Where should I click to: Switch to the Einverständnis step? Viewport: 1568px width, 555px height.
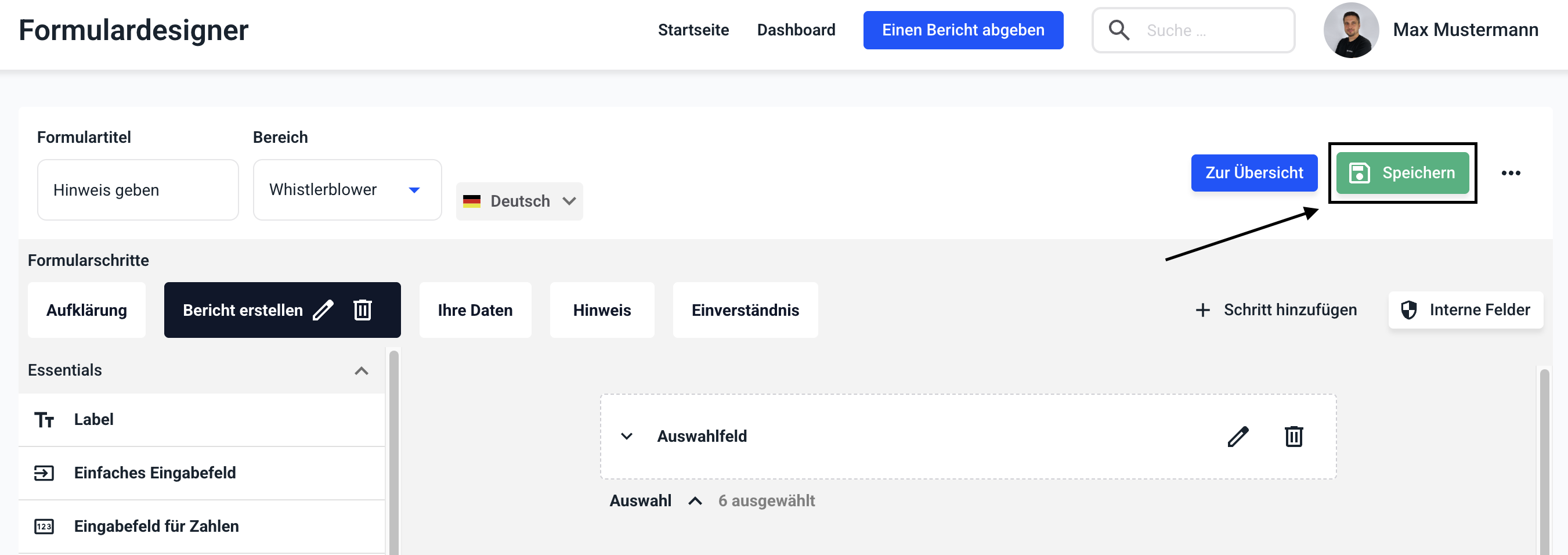(745, 310)
